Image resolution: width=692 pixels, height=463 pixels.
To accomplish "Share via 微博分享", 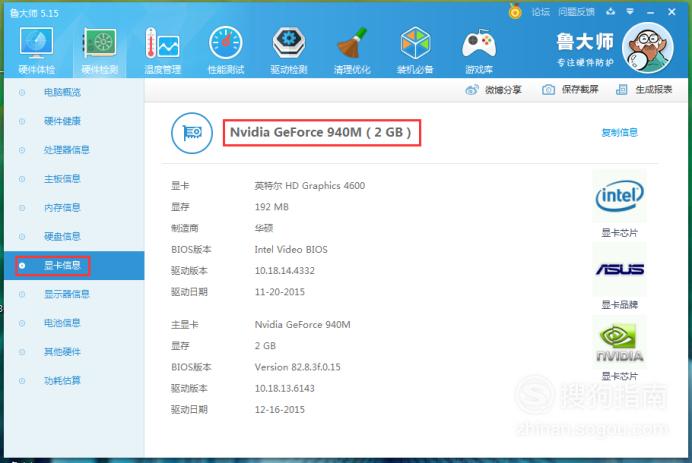I will click(x=493, y=90).
